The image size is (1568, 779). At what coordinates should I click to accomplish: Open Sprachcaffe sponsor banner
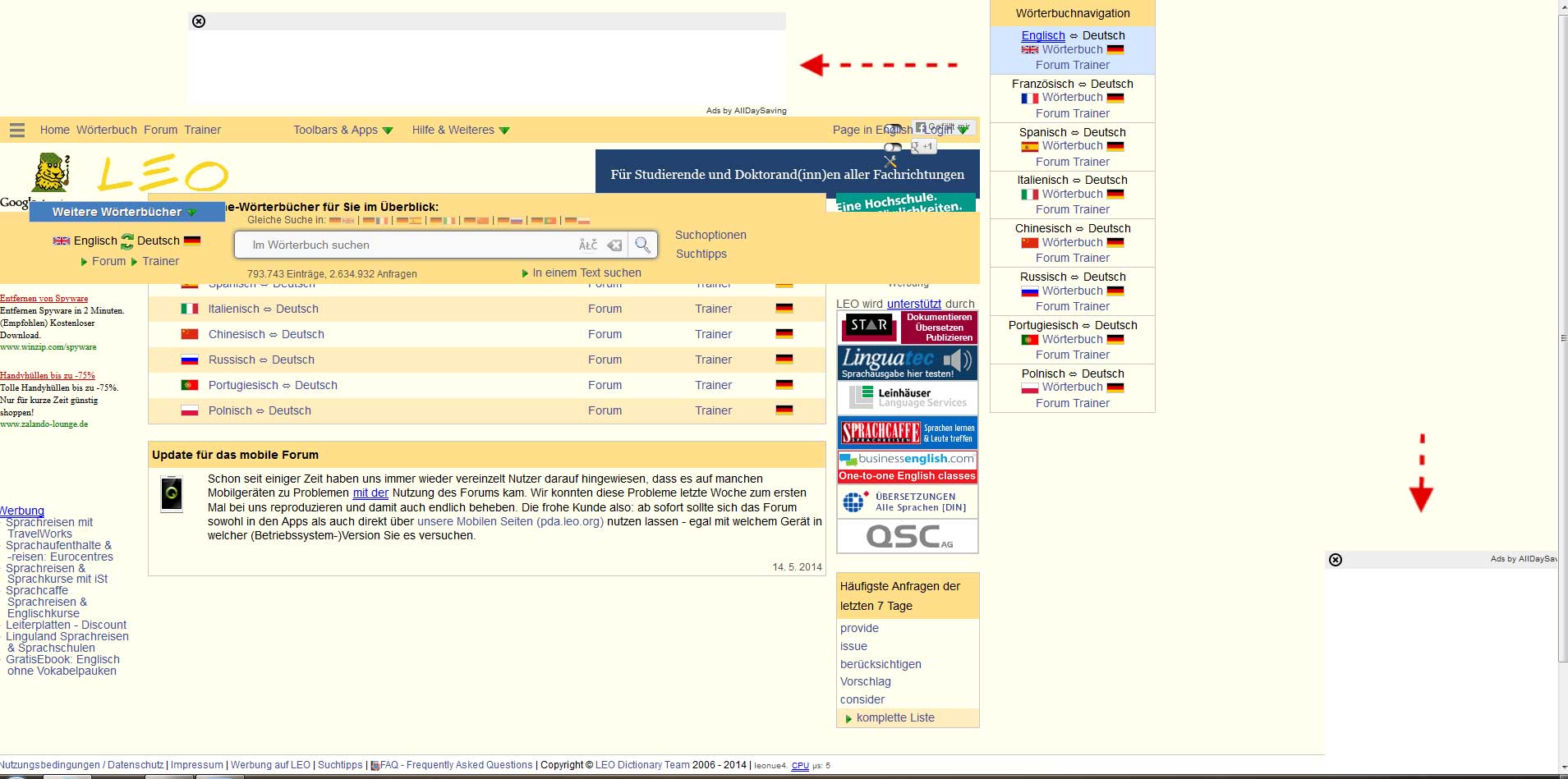(908, 433)
